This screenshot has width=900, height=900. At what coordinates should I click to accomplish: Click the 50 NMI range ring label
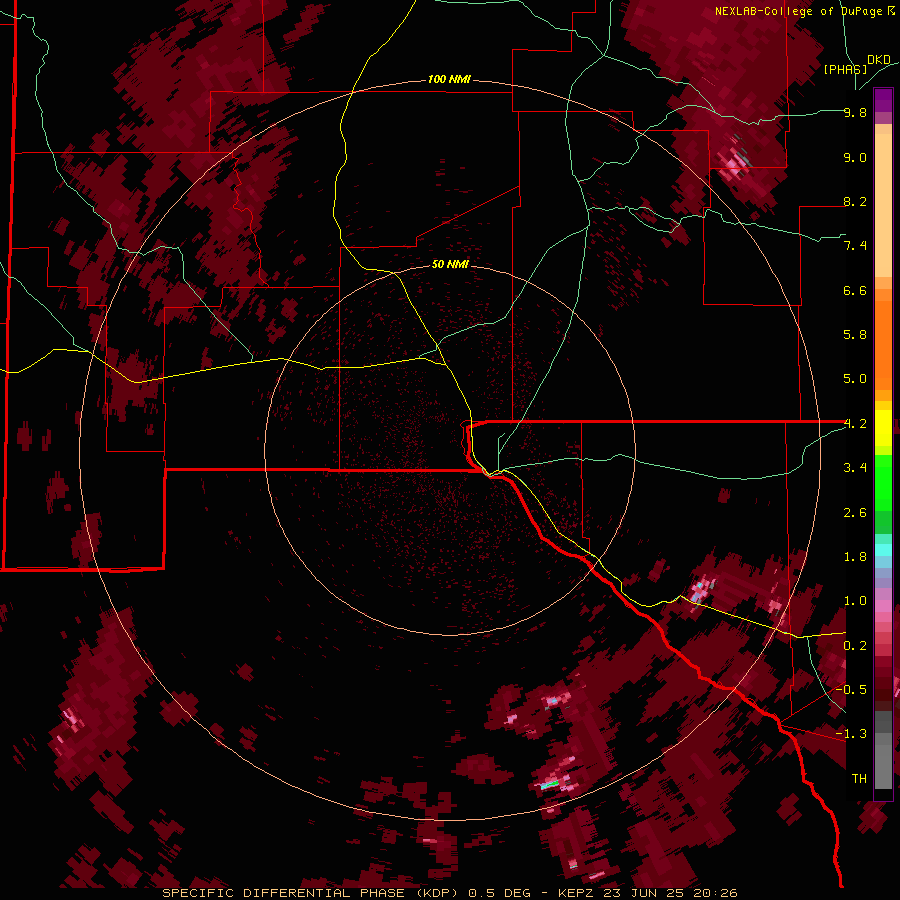(x=450, y=264)
